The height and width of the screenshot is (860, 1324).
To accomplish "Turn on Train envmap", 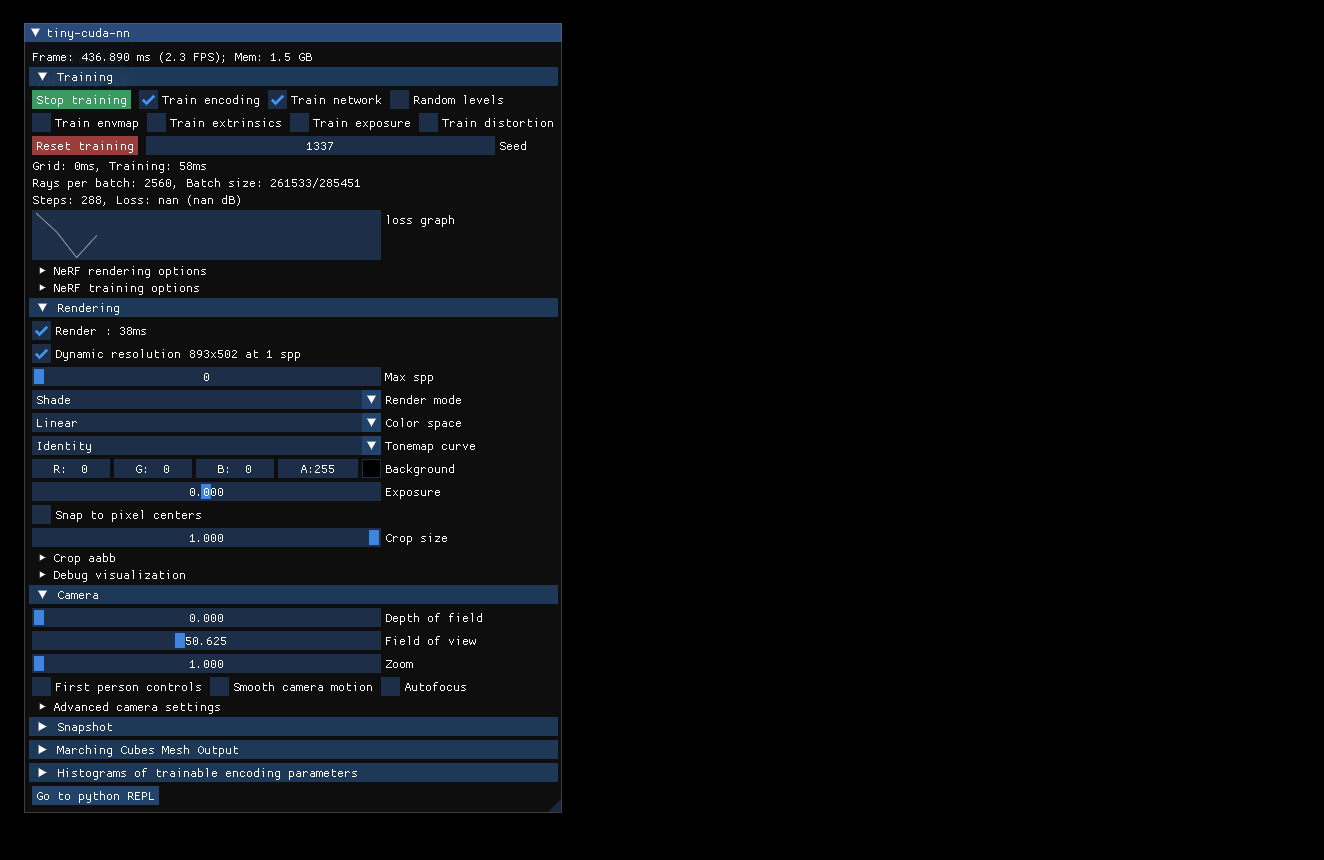I will (41, 122).
